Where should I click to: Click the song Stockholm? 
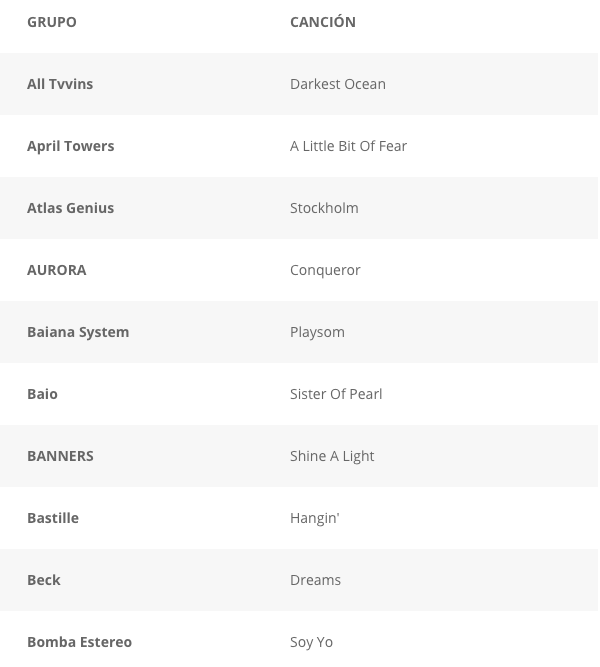click(324, 208)
